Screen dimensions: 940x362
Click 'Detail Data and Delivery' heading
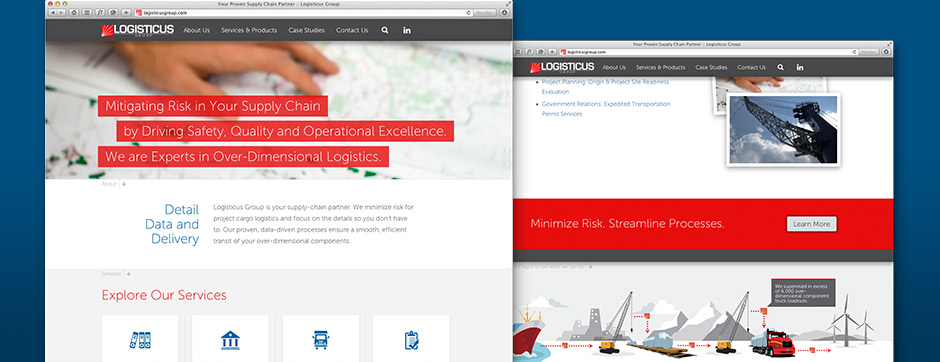coord(172,224)
